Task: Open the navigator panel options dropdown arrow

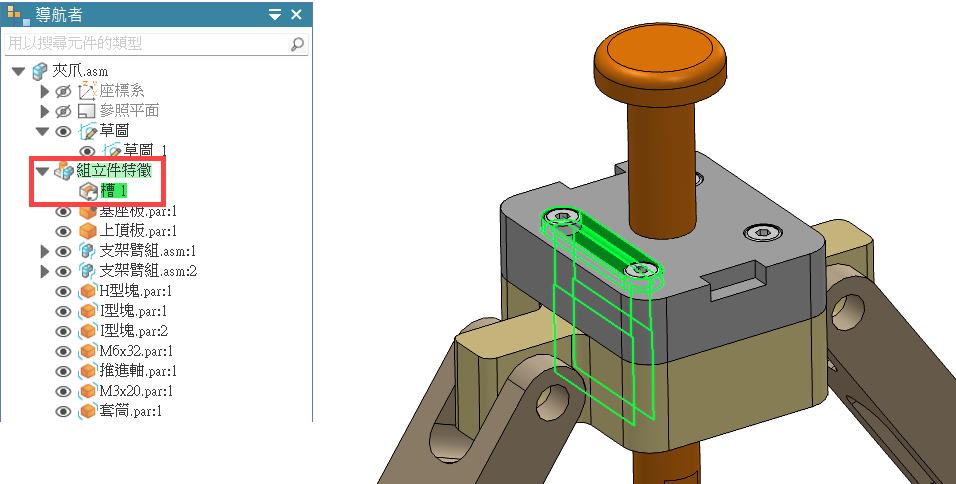Action: pos(275,15)
